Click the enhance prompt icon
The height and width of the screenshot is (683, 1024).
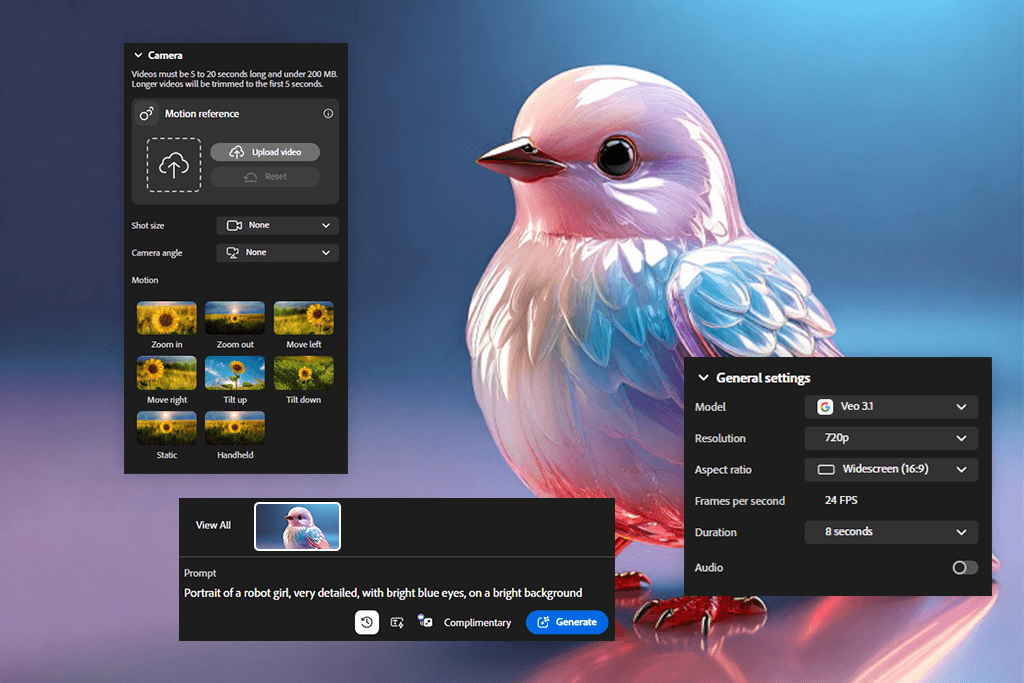click(396, 622)
